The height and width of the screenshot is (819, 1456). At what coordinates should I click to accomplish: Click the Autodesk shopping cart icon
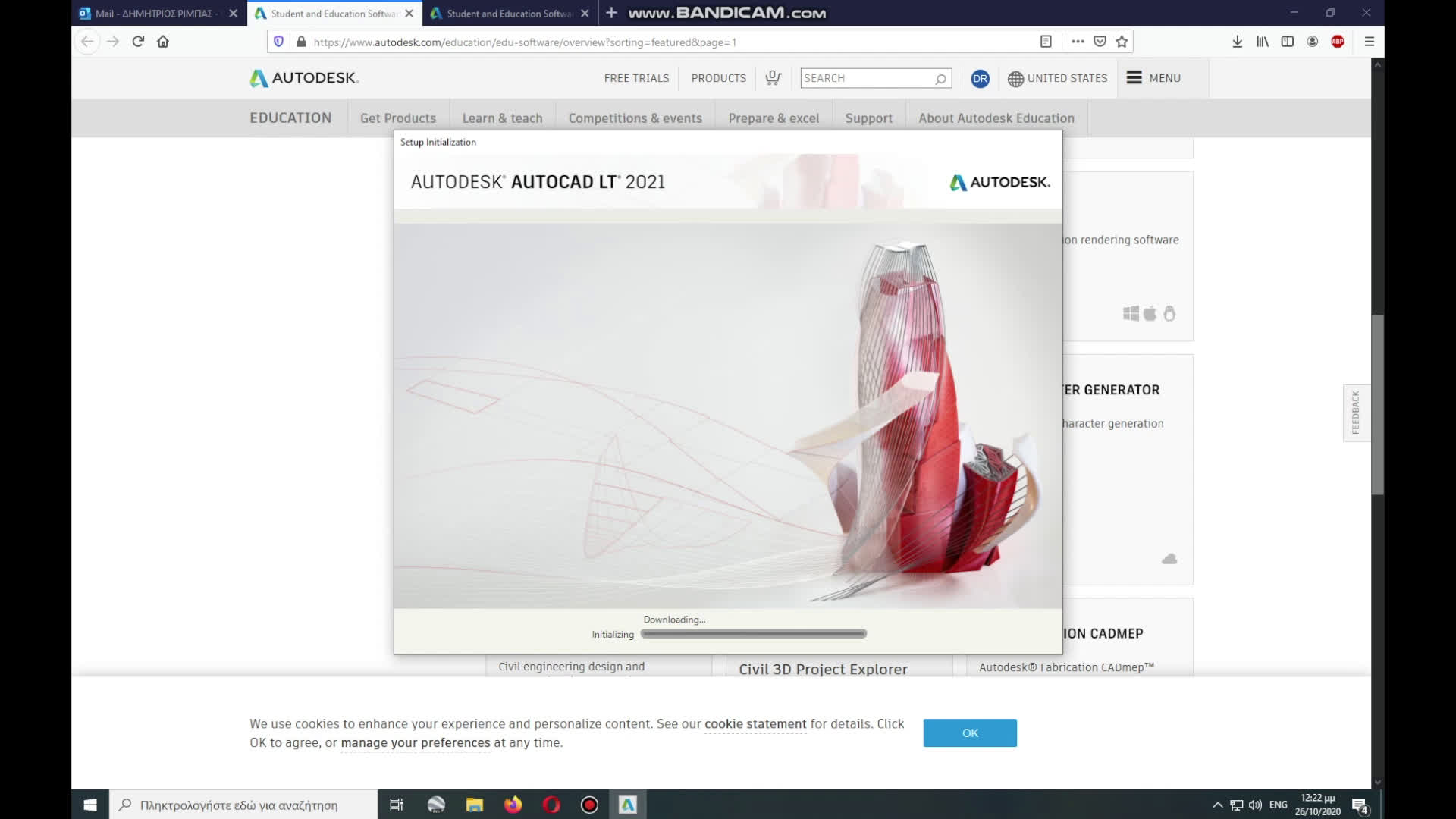click(x=773, y=78)
